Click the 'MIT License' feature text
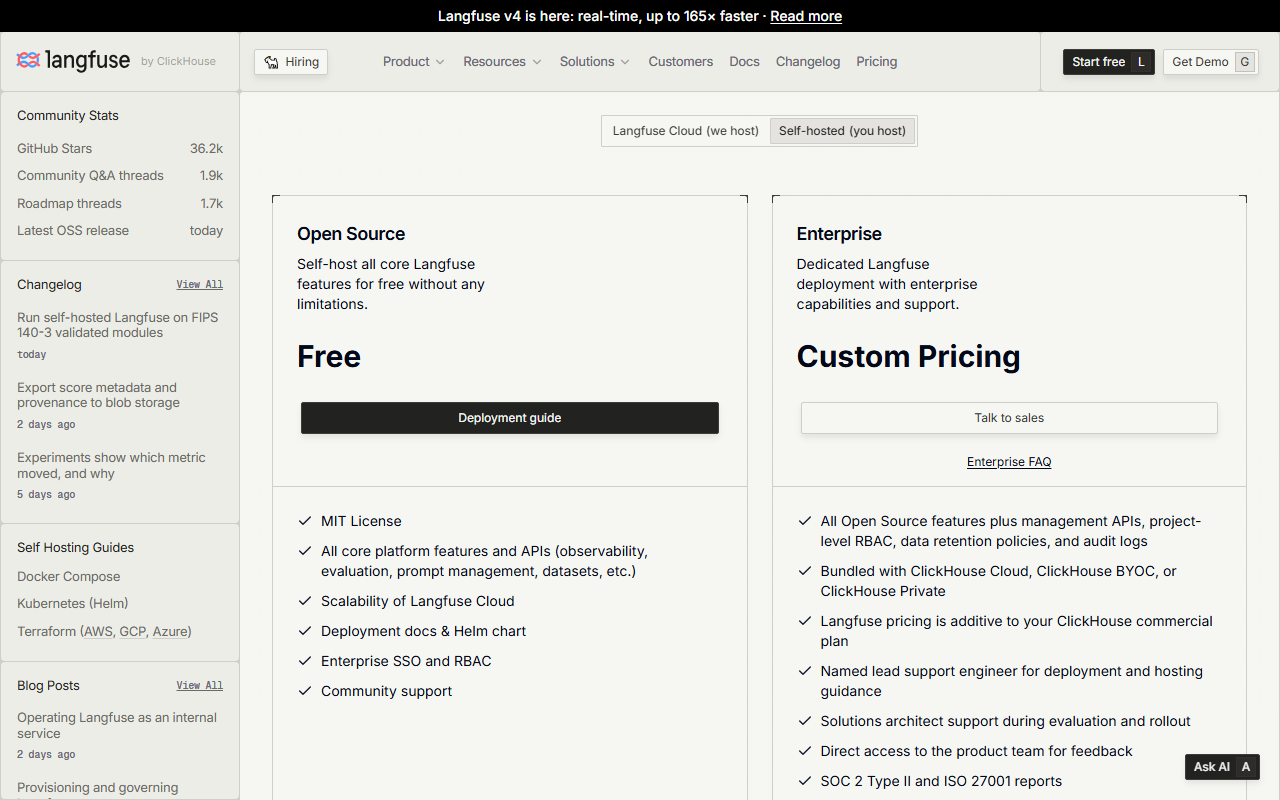Viewport: 1280px width, 800px height. (361, 521)
